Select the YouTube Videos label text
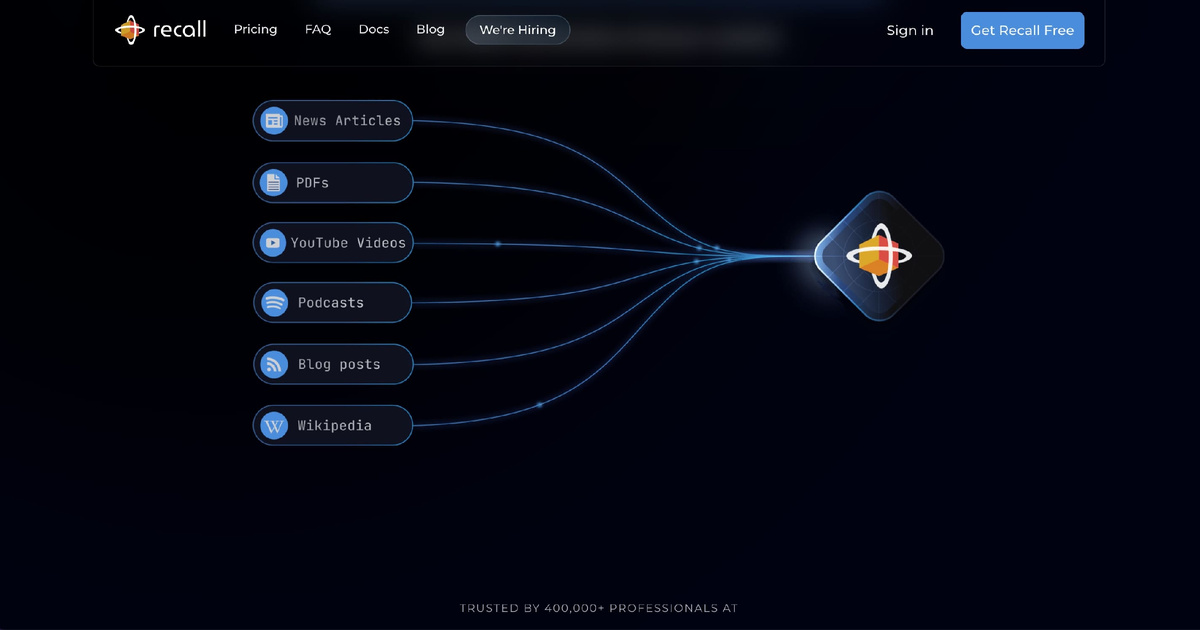 coord(348,243)
